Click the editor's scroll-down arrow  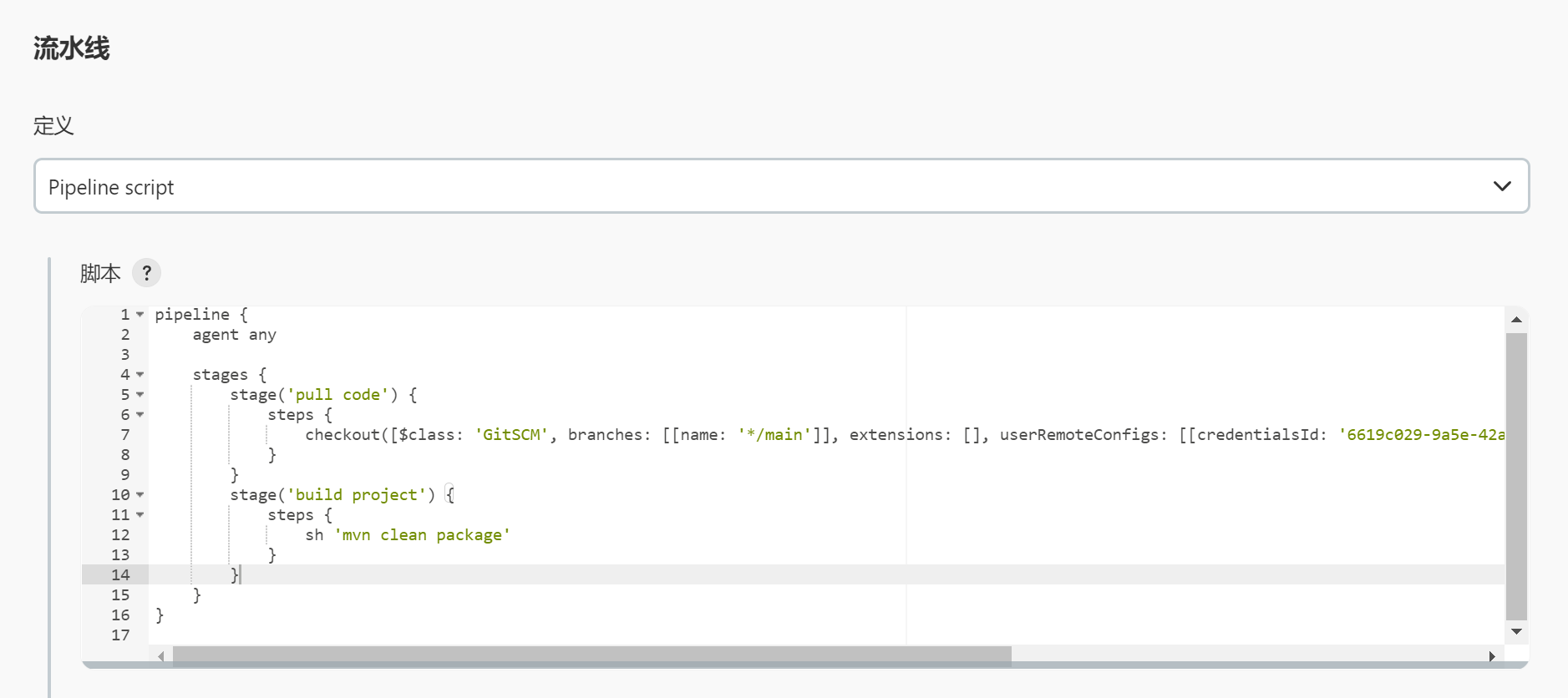(x=1516, y=632)
